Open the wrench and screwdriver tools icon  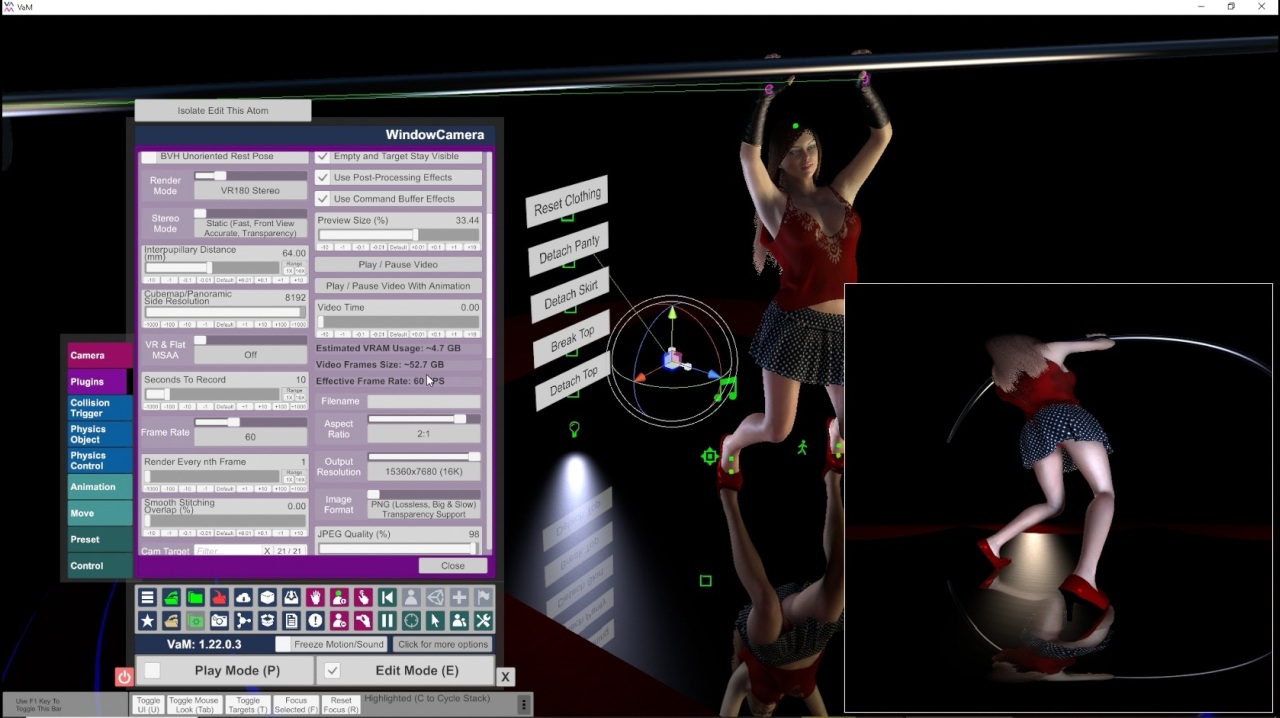(x=483, y=621)
